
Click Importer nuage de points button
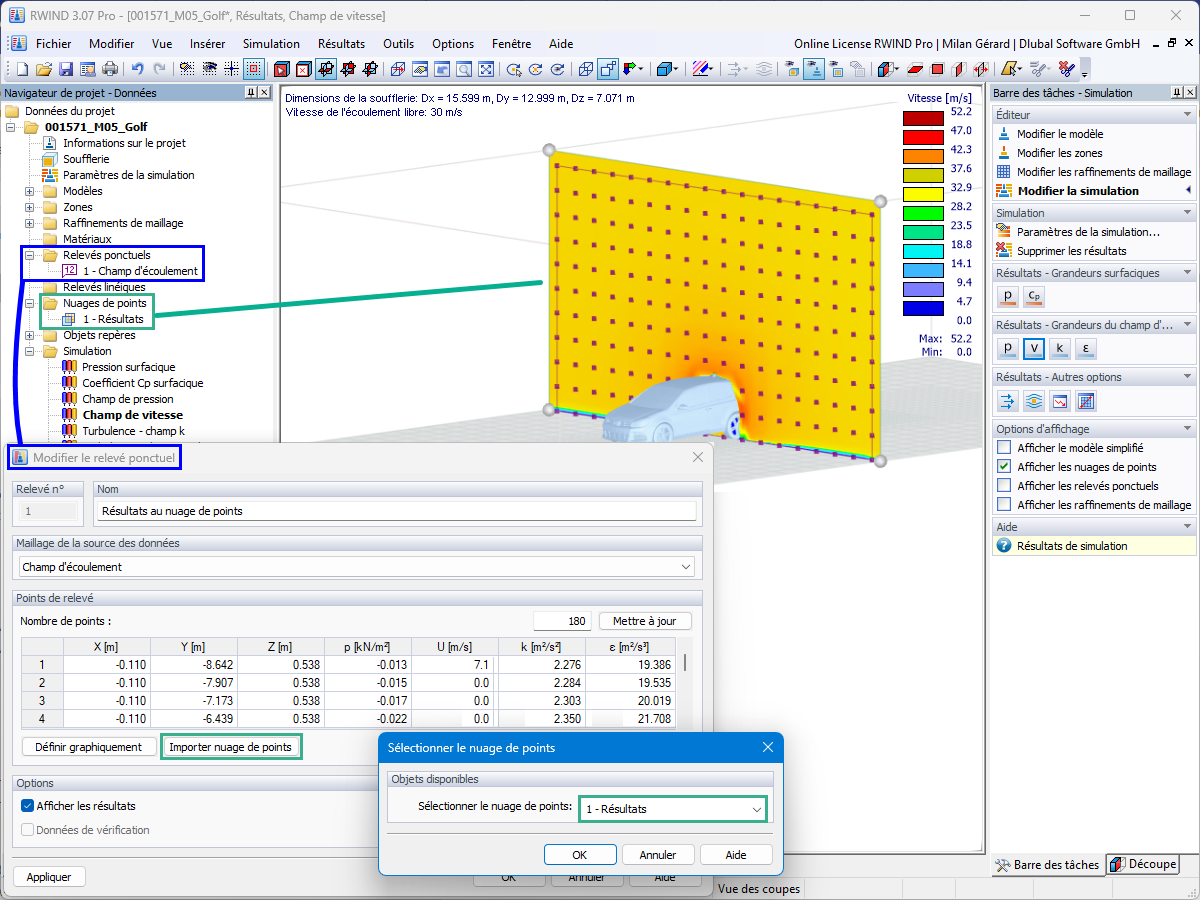231,747
